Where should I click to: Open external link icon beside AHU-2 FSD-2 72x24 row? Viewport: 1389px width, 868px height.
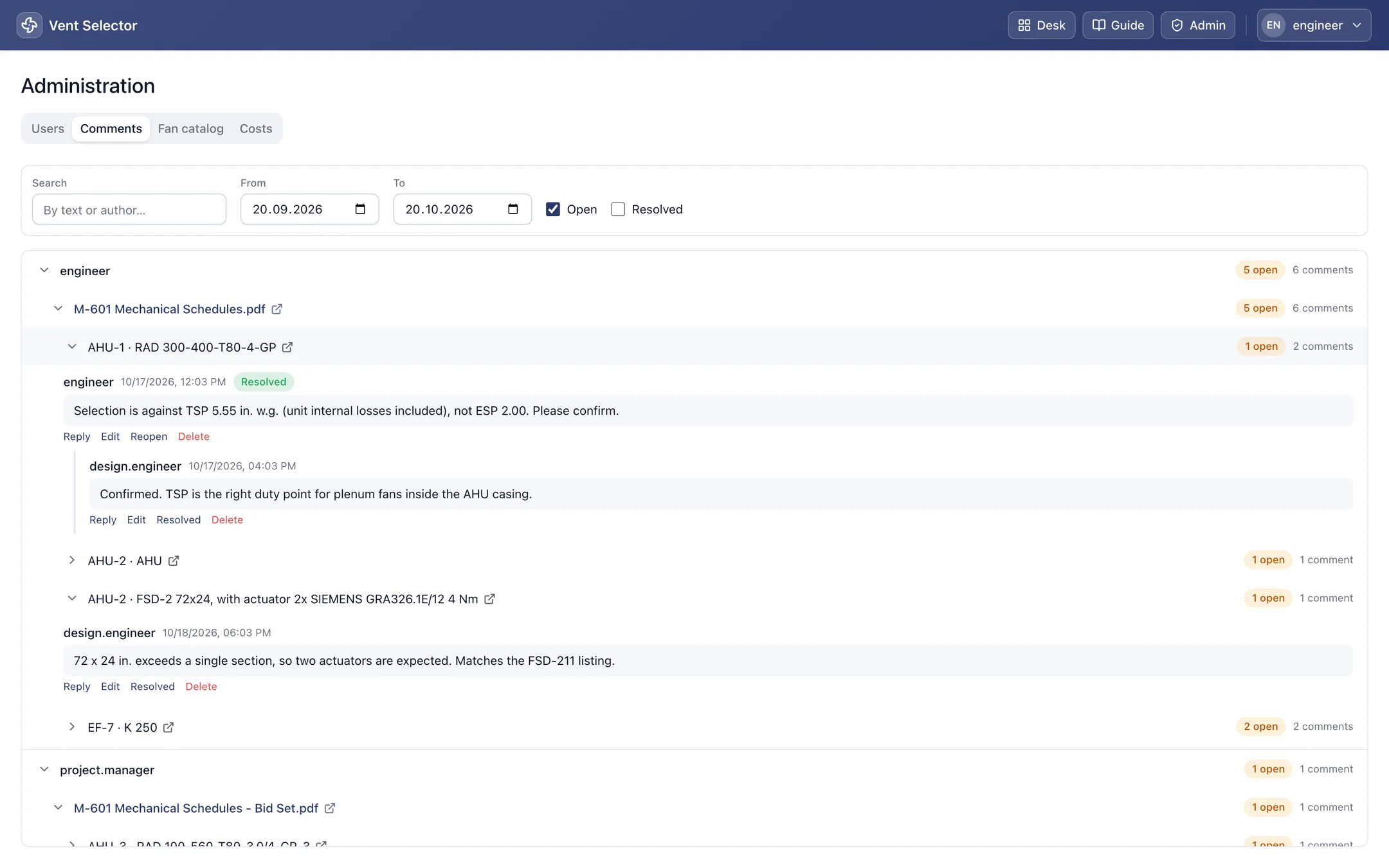tap(489, 599)
